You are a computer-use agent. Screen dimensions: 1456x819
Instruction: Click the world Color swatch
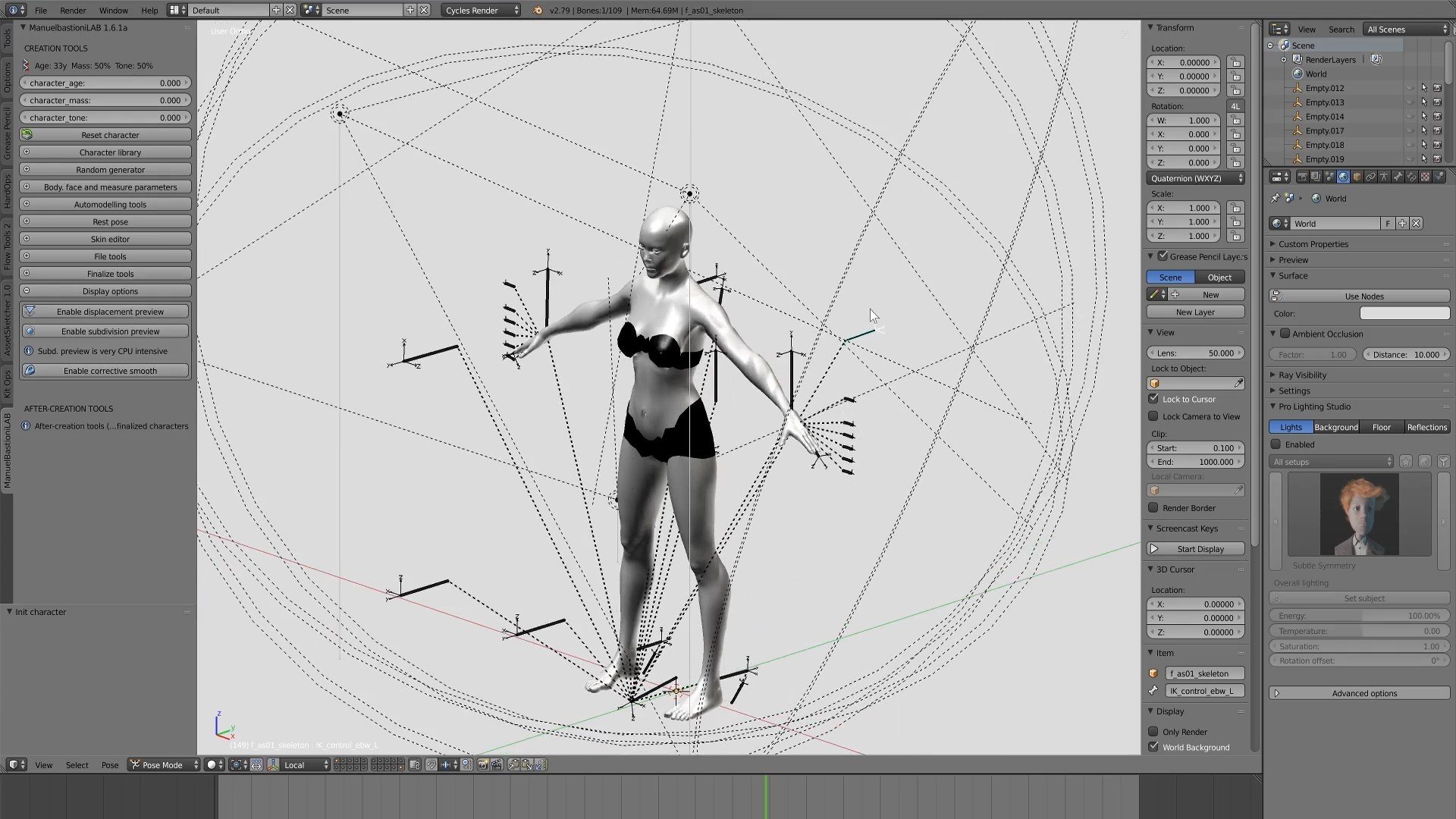(x=1404, y=313)
